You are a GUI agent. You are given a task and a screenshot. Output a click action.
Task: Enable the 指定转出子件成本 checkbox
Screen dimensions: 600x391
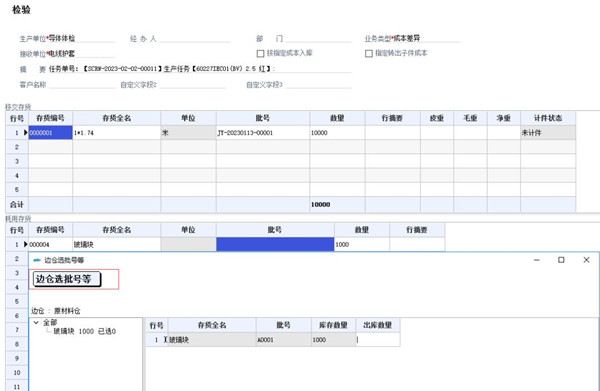tap(369, 53)
